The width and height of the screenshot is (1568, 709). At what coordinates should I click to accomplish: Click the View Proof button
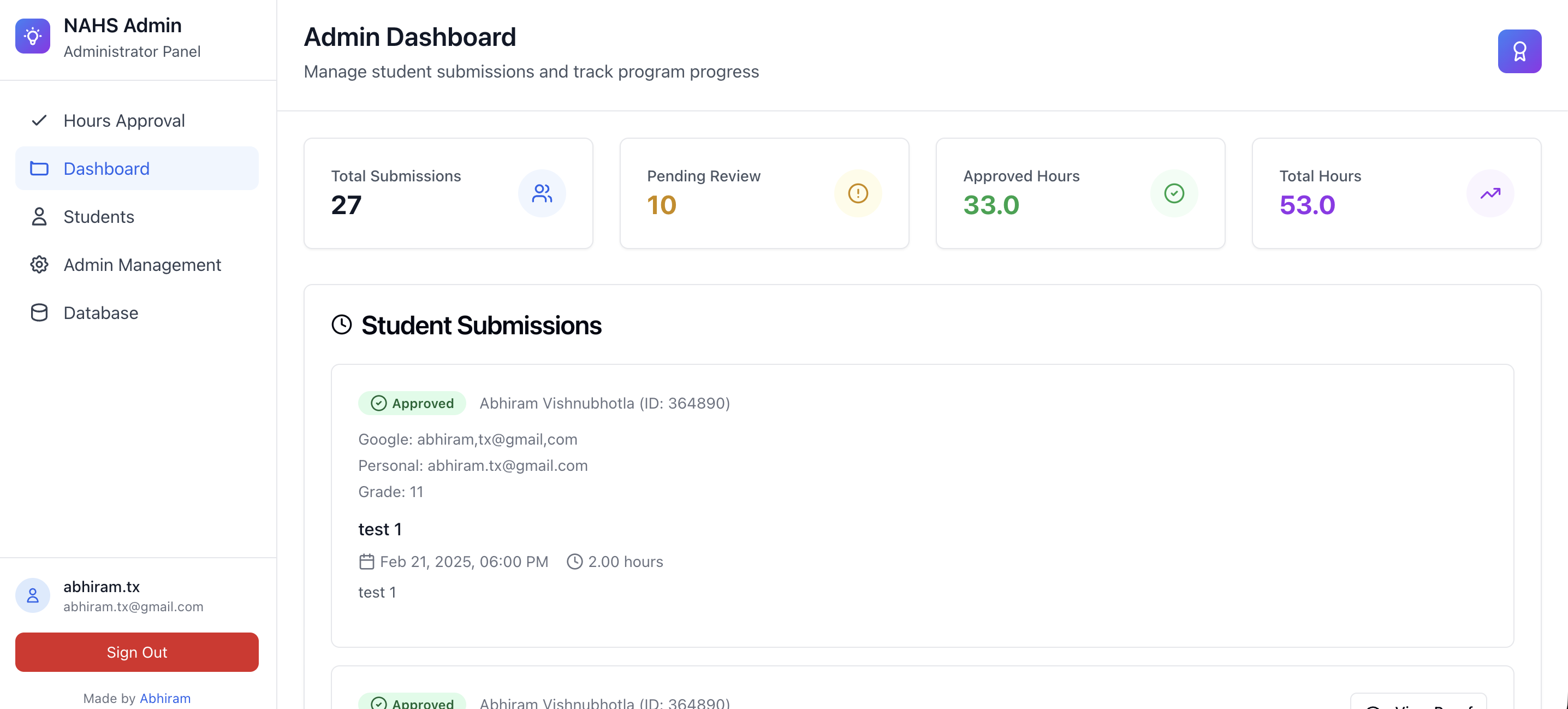coord(1418,705)
